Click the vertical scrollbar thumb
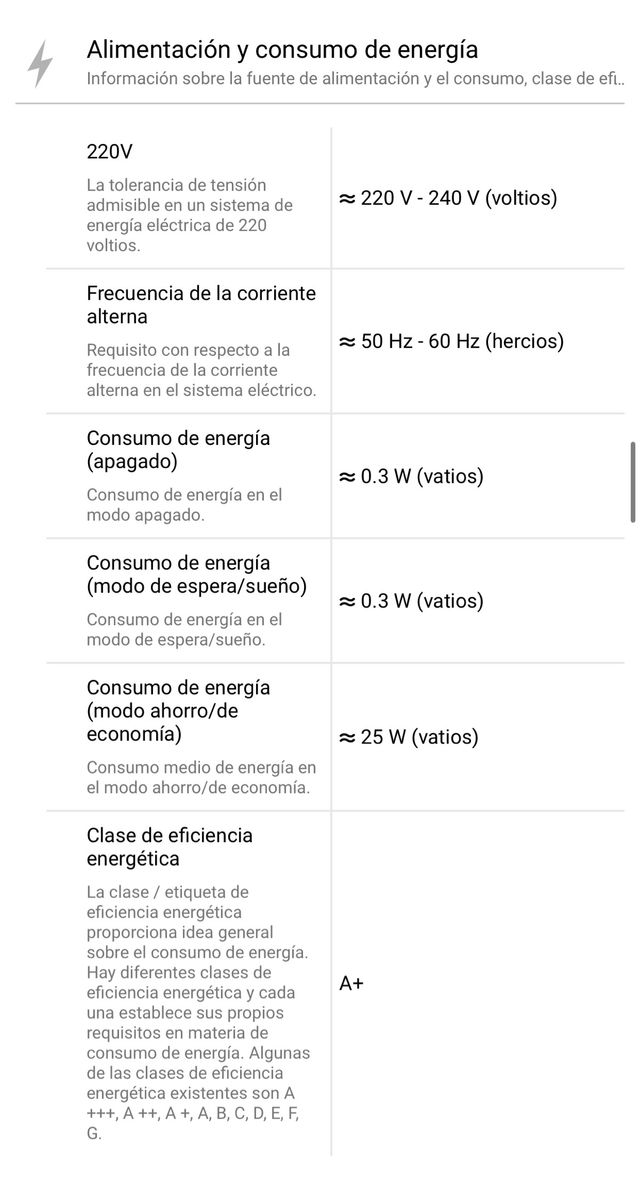The image size is (640, 1196). coord(632,481)
